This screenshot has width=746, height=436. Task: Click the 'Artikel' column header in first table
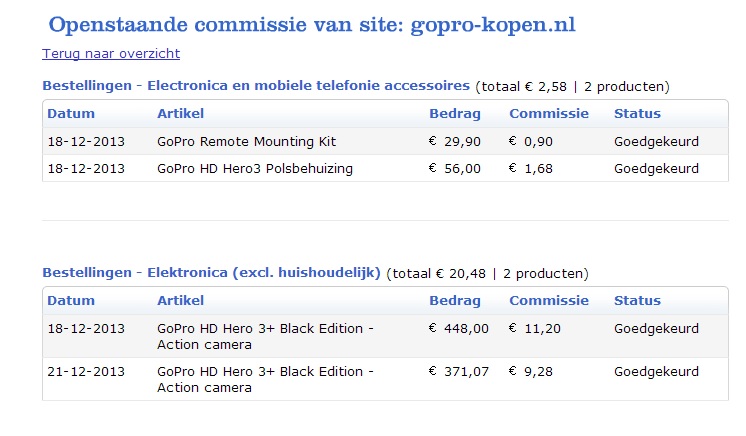(180, 113)
